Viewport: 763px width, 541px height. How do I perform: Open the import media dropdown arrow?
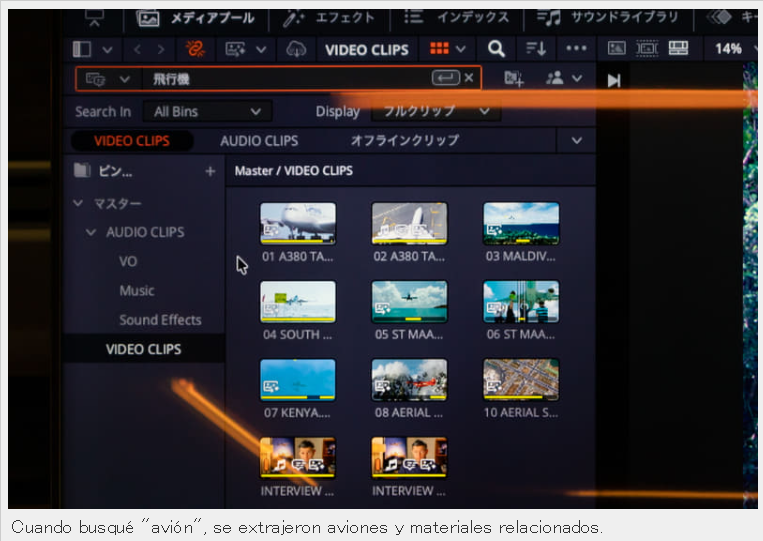(261, 49)
